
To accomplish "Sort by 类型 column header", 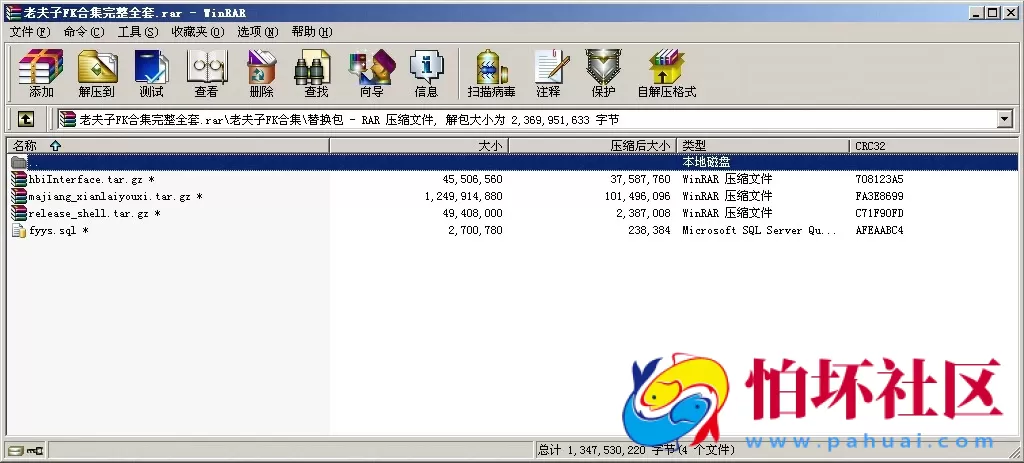I will (x=763, y=146).
